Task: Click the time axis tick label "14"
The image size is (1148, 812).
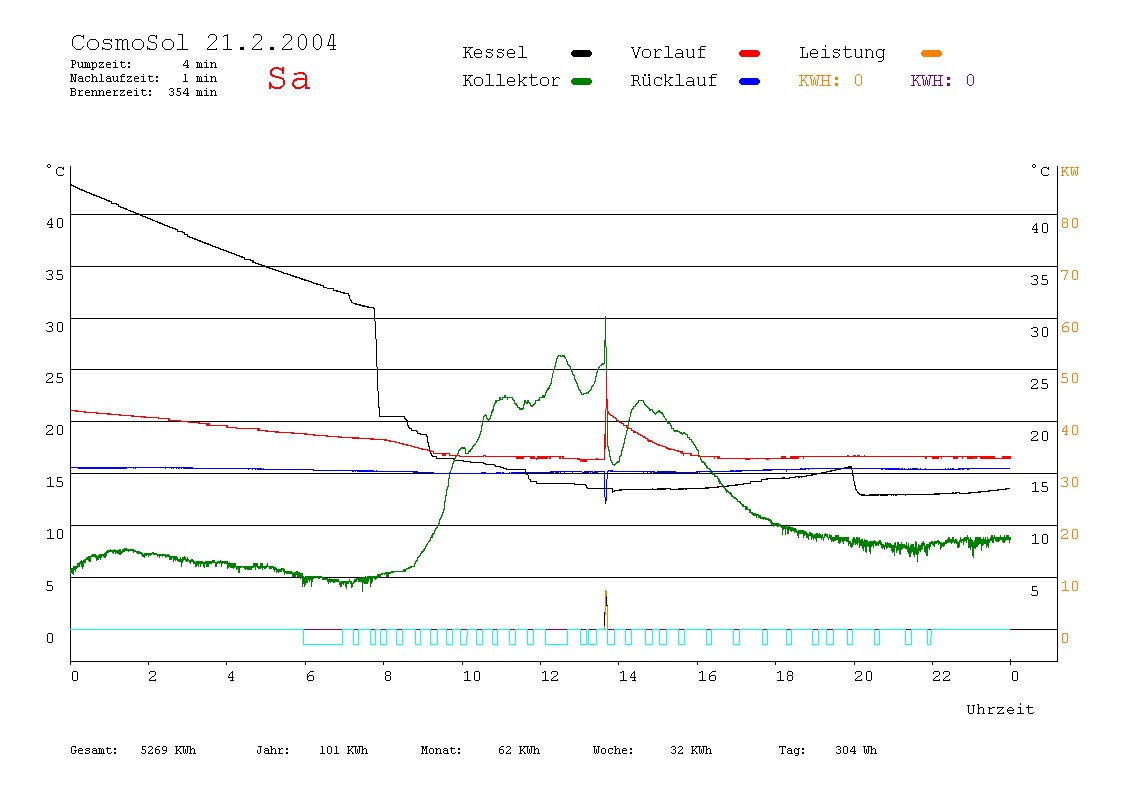Action: (x=627, y=677)
